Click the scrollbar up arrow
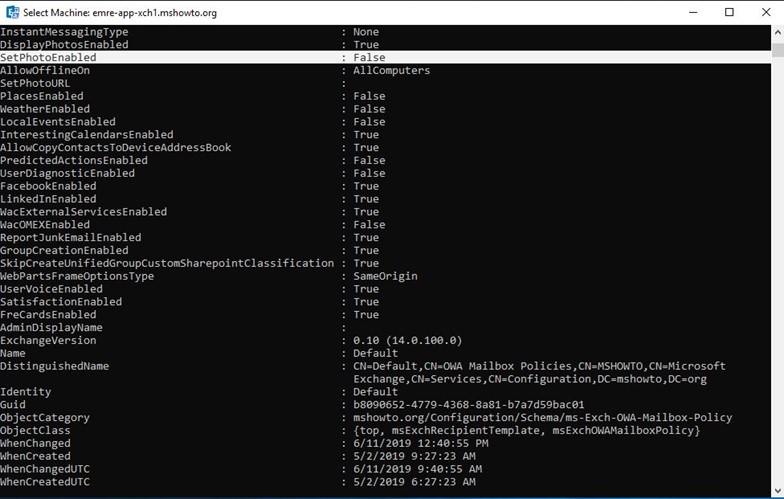 [x=778, y=32]
